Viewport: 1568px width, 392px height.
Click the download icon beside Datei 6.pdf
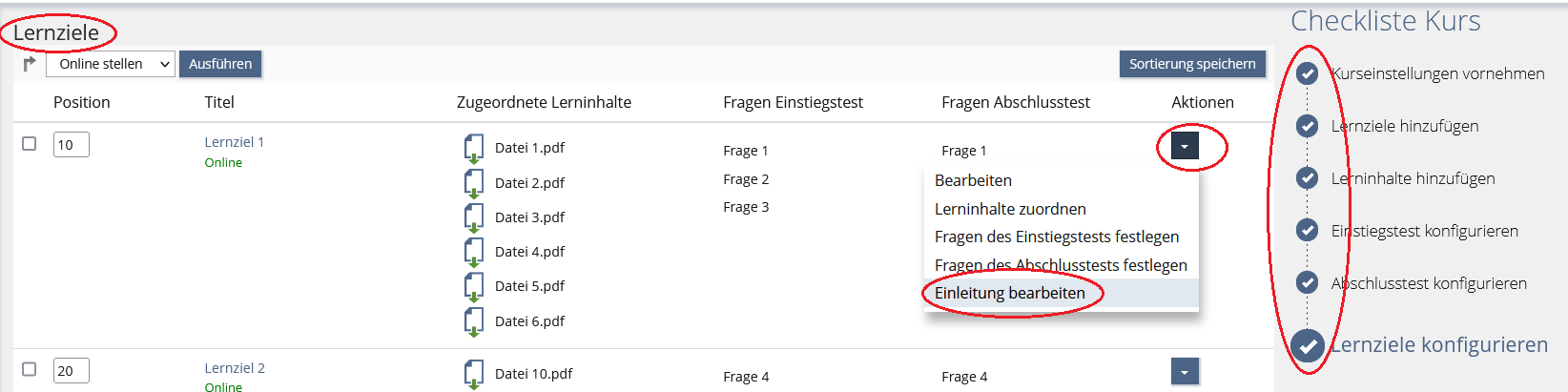[x=473, y=322]
